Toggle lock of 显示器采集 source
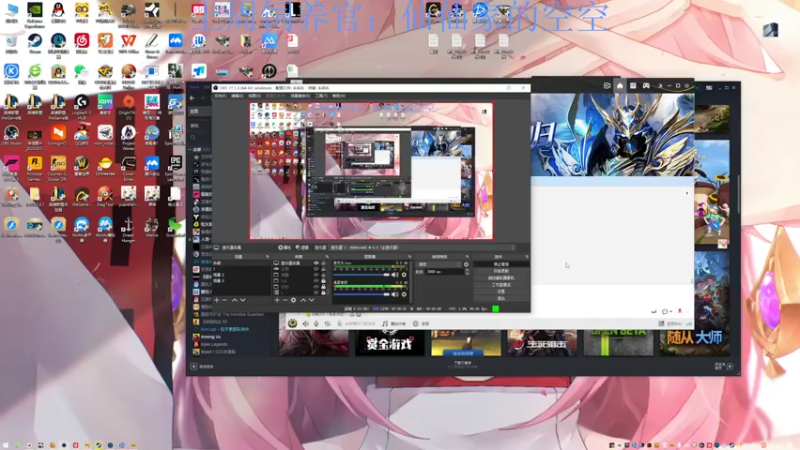 point(323,263)
